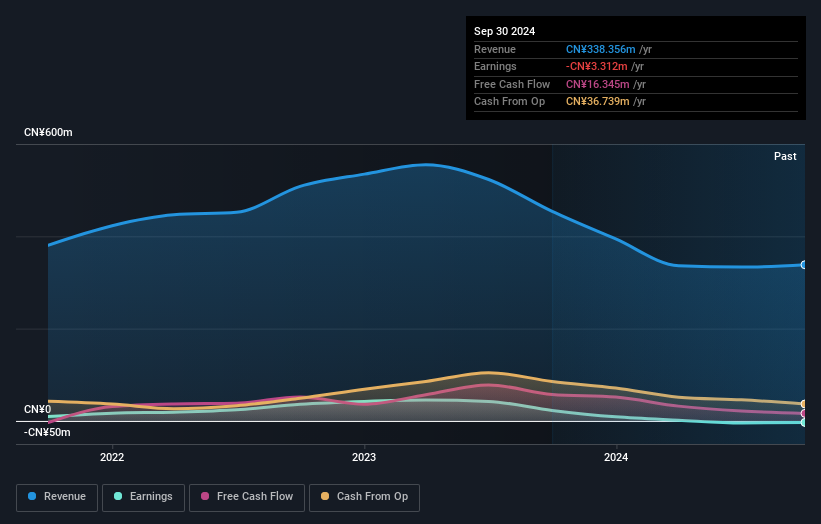The image size is (821, 524).
Task: Select the Free Cash Flow endpoint marker
Action: click(x=804, y=413)
